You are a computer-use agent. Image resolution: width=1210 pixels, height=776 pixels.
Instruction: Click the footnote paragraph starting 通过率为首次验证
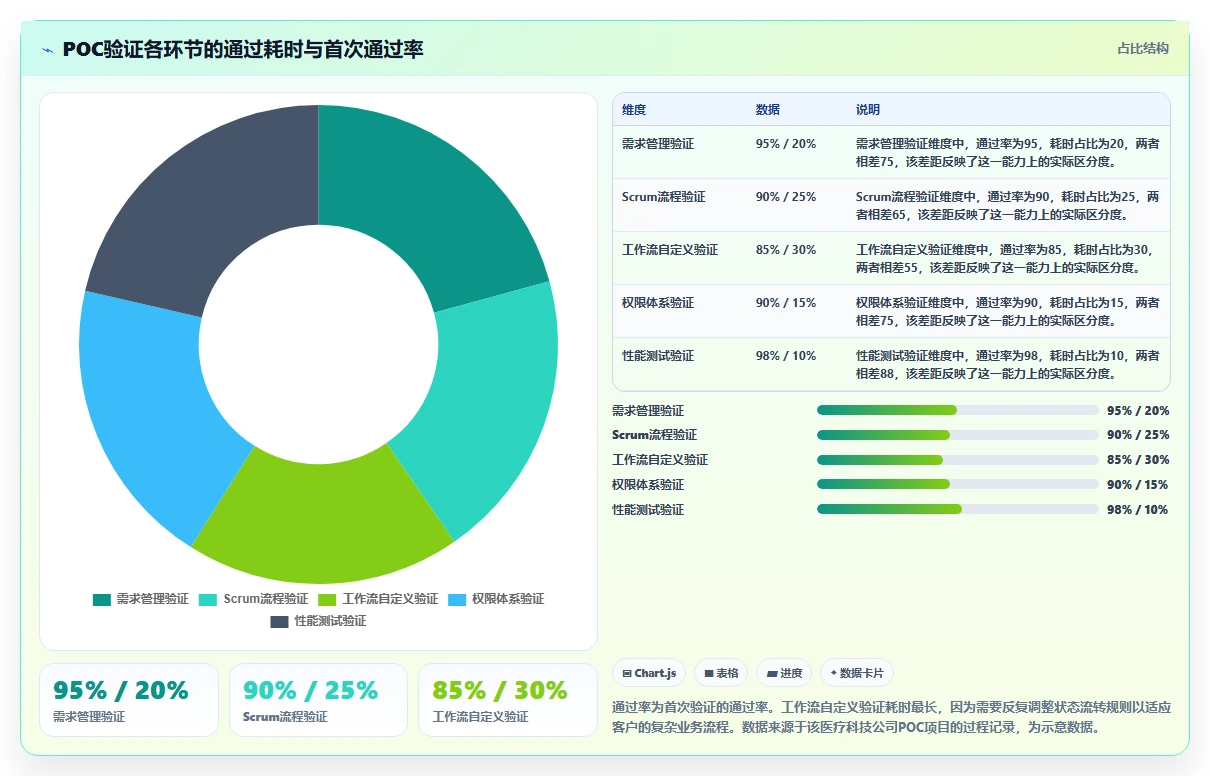point(891,717)
